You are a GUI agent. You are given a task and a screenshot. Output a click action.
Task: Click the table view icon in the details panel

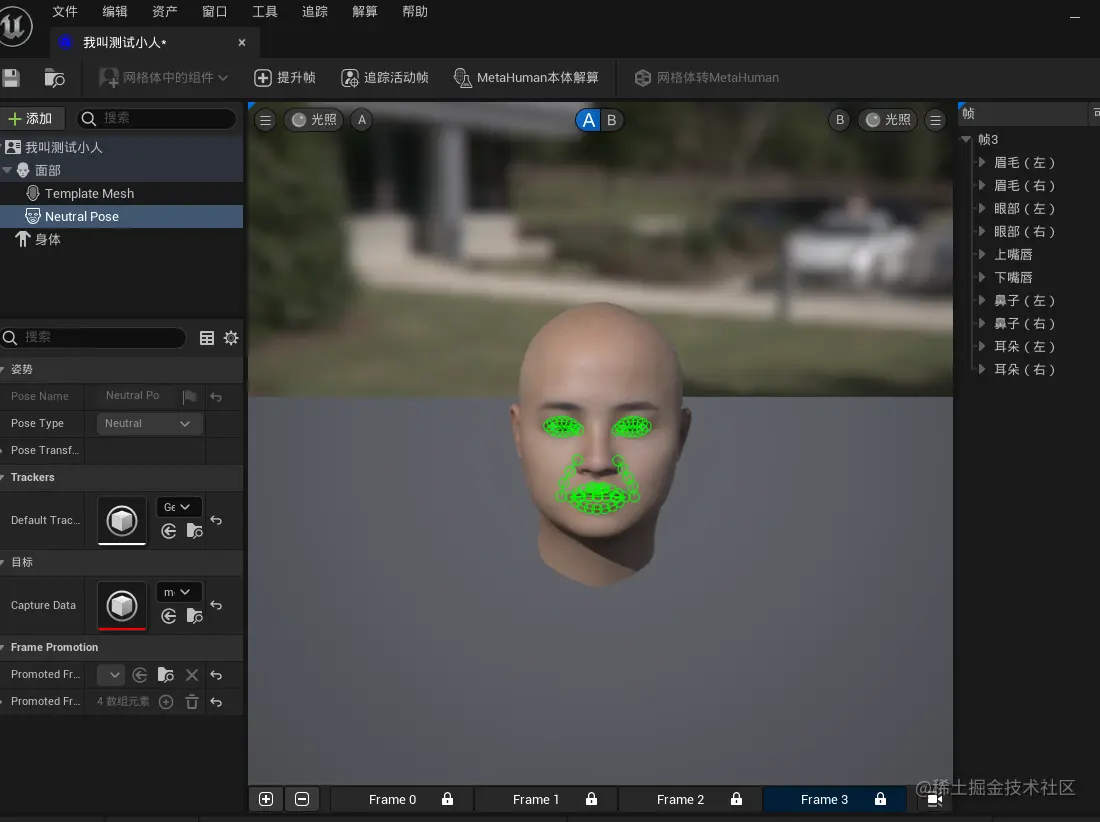tap(207, 338)
